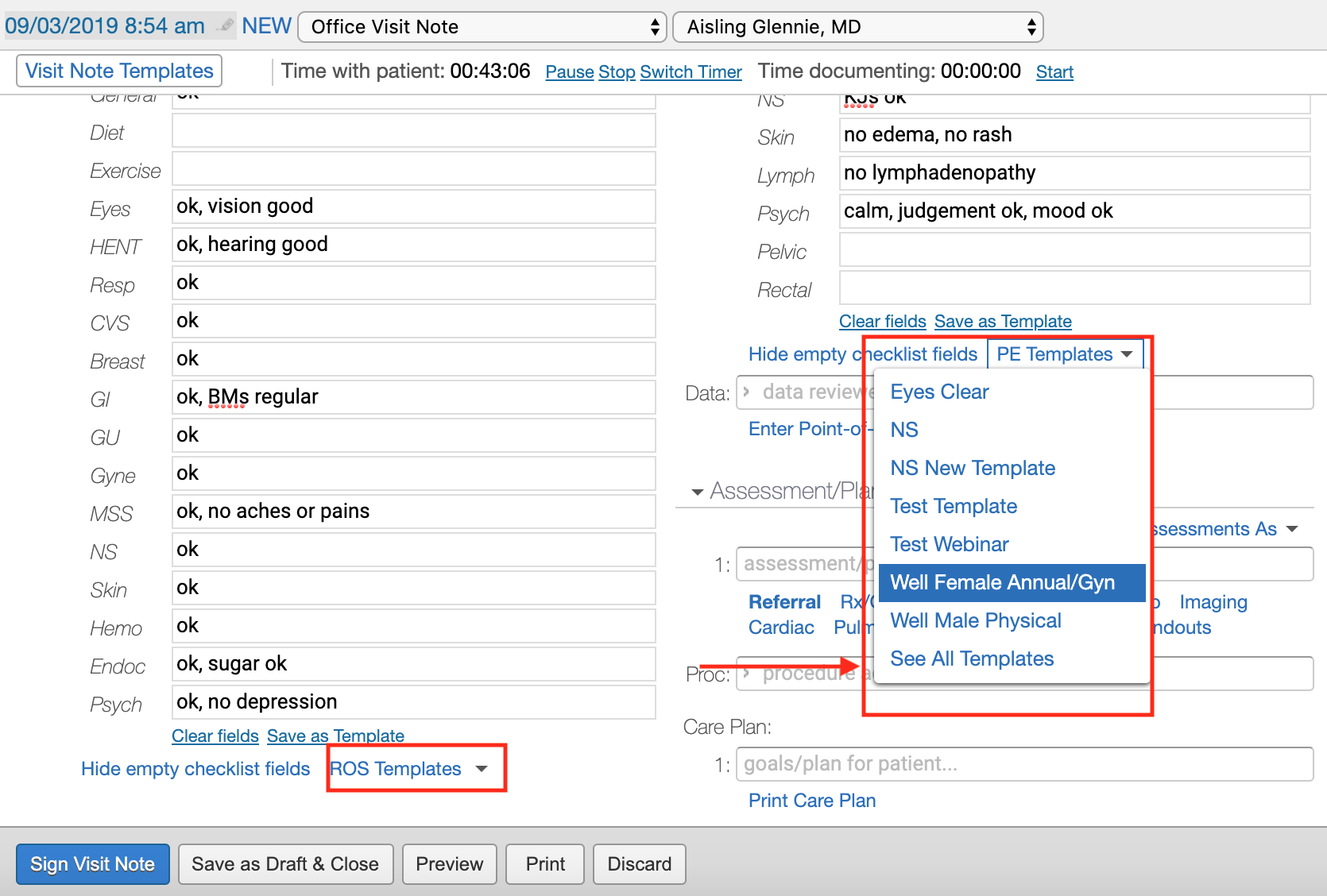Open Visit Note Templates
This screenshot has height=896, width=1327.
[119, 71]
